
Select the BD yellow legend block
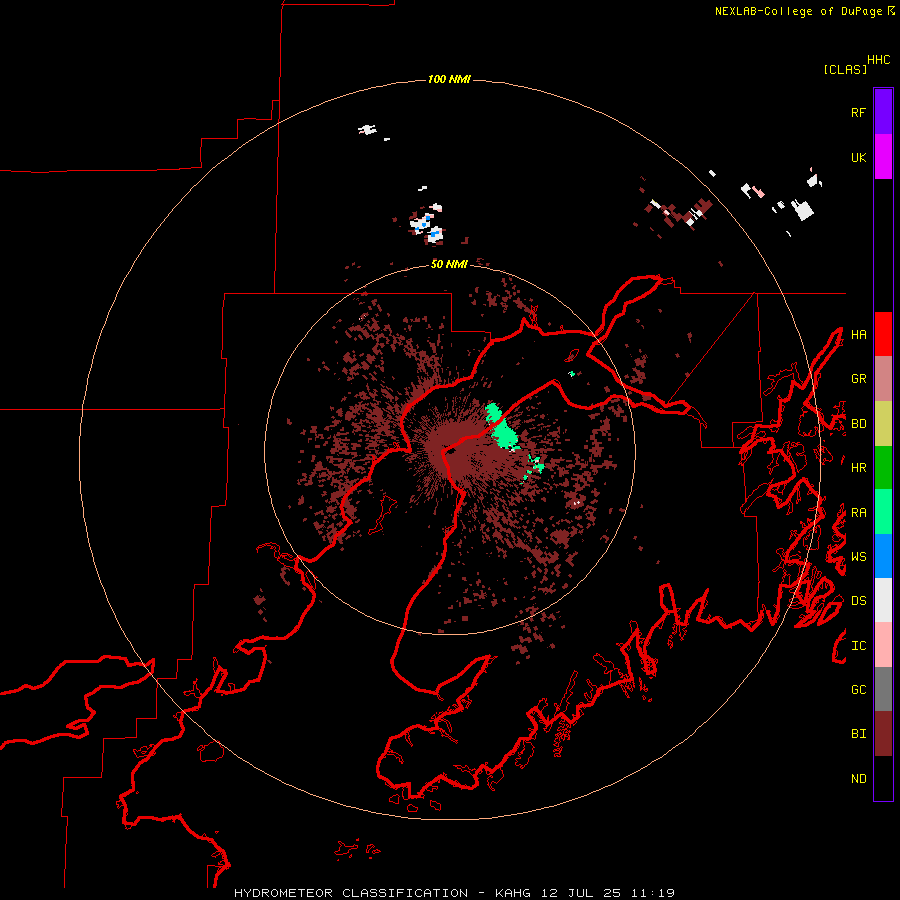[883, 423]
